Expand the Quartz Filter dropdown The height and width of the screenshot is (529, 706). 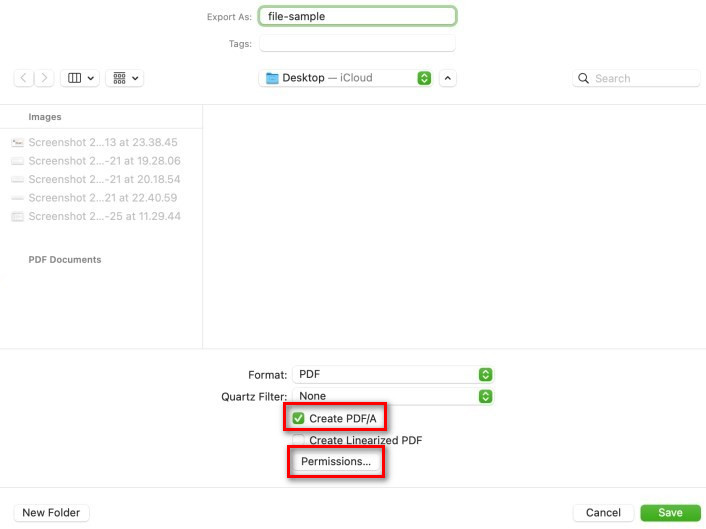tap(393, 396)
